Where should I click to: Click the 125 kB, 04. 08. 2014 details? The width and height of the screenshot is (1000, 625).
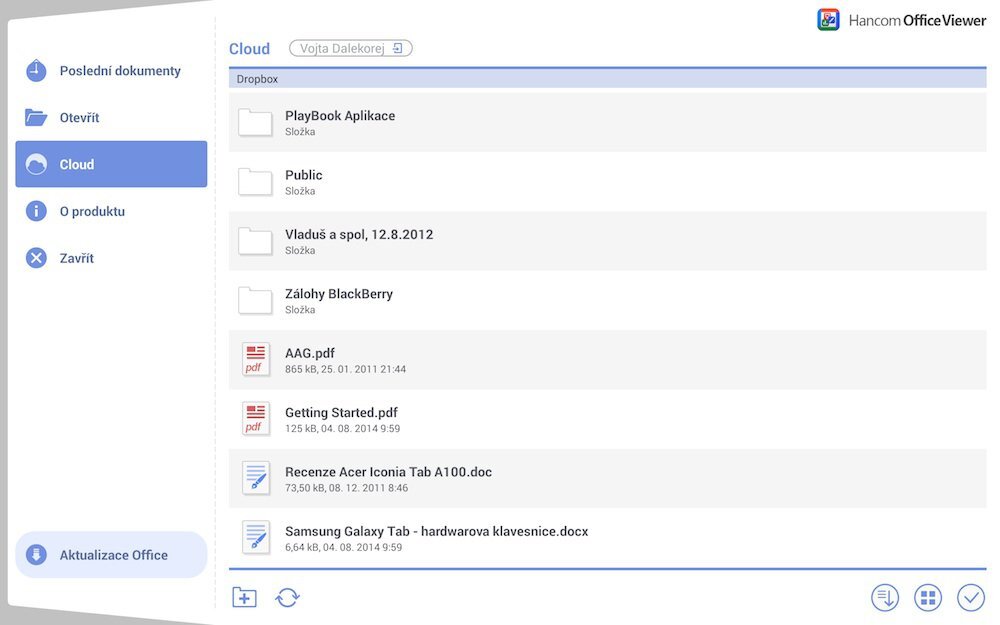342,429
